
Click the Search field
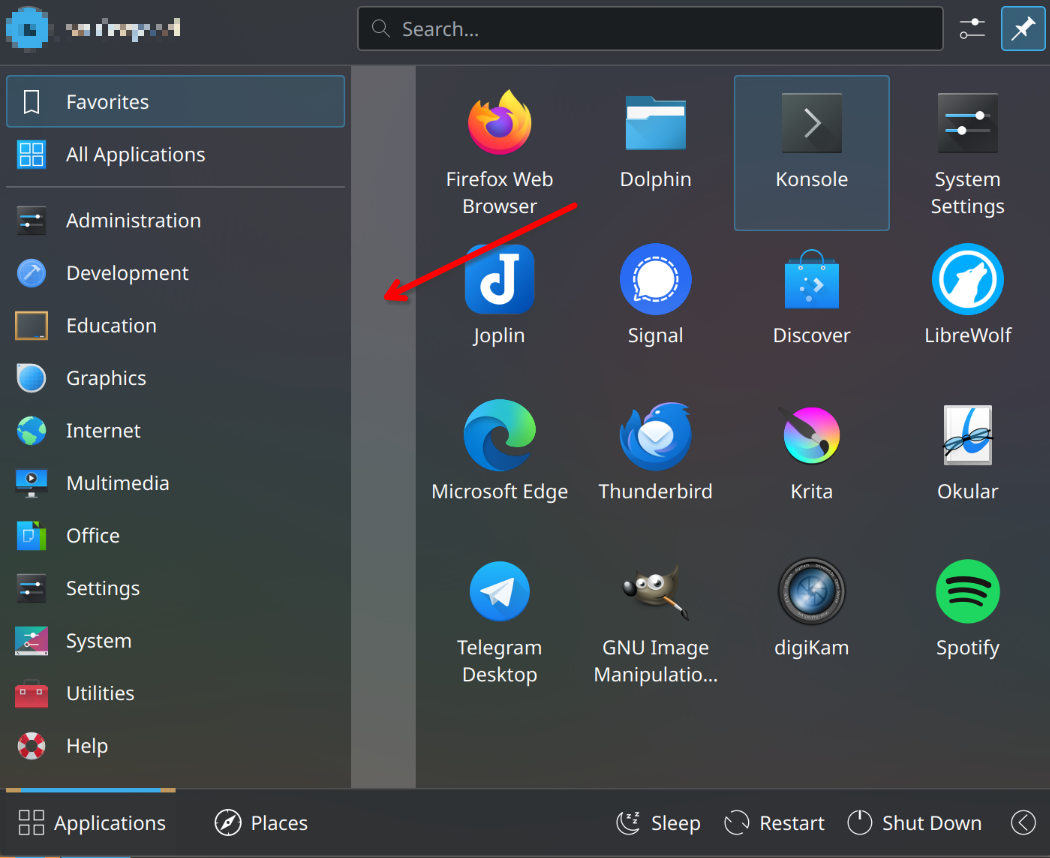coord(650,29)
